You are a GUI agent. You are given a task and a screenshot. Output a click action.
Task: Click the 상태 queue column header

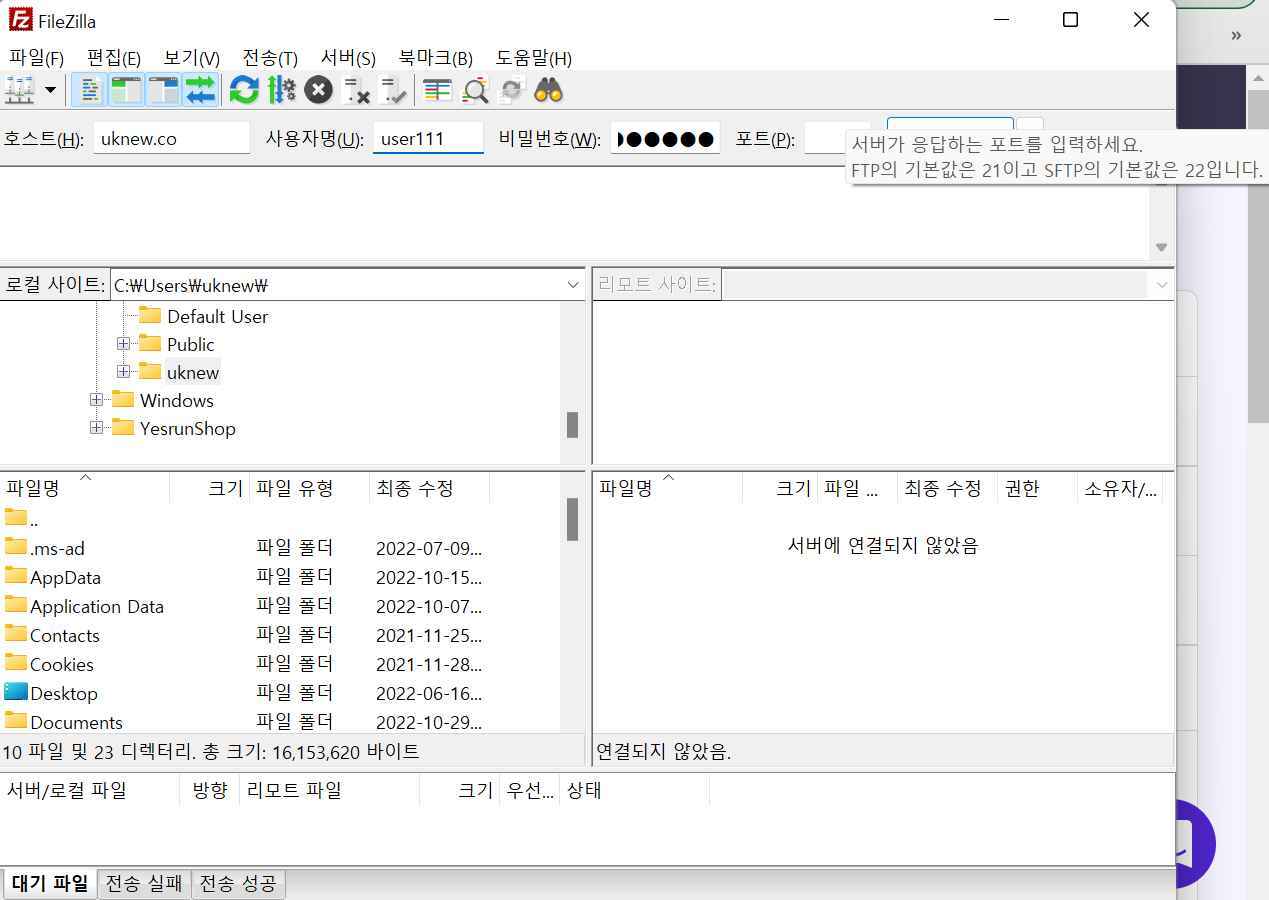pyautogui.click(x=634, y=790)
